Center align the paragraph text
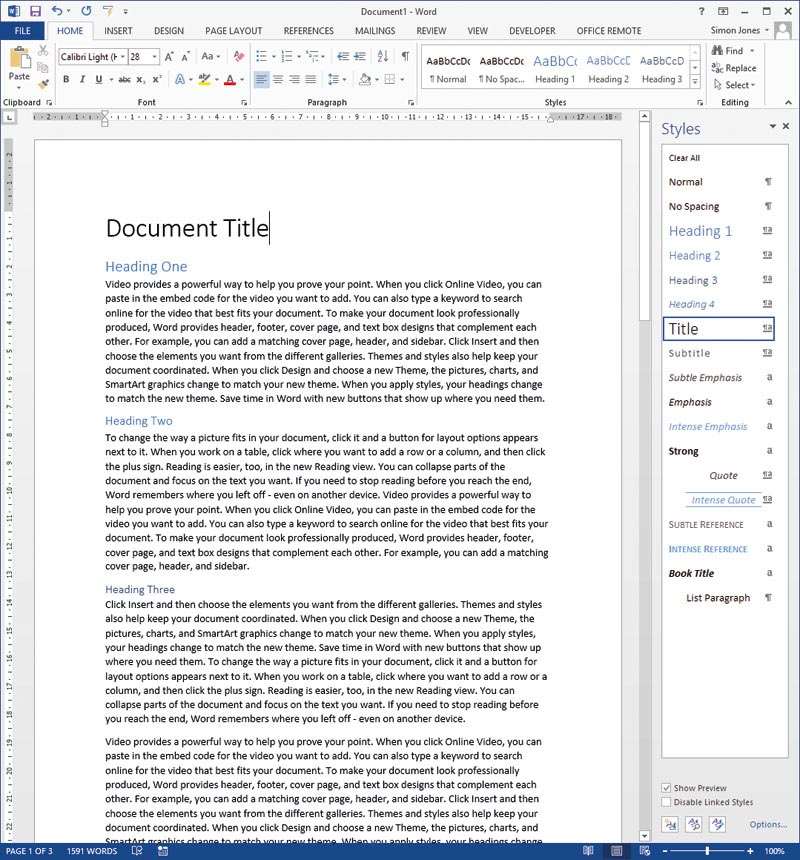Screen dimensions: 800x860 tap(278, 80)
